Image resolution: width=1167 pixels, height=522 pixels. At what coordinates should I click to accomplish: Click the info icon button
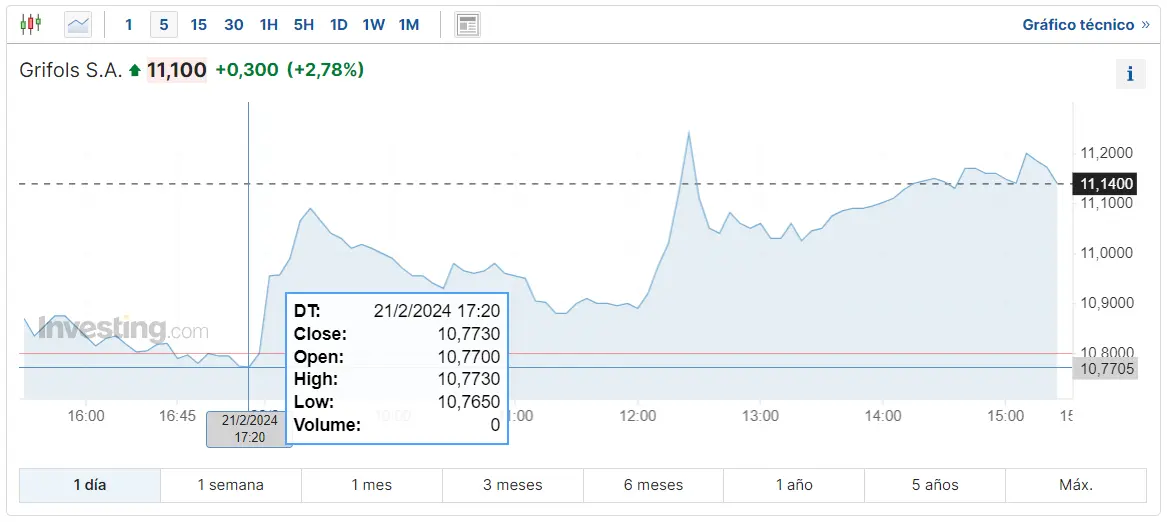pyautogui.click(x=1130, y=73)
